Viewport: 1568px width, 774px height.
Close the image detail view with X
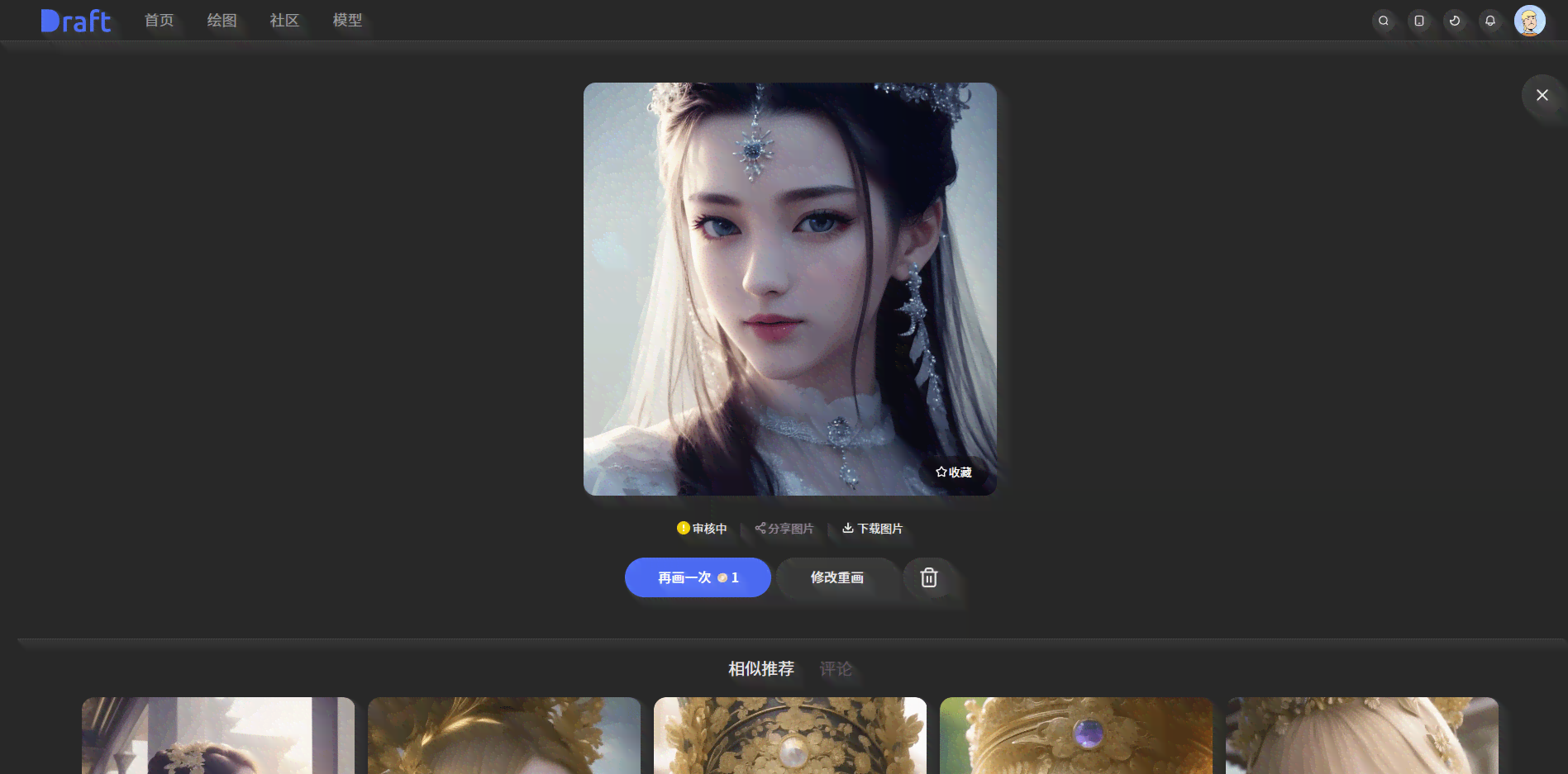(x=1542, y=95)
